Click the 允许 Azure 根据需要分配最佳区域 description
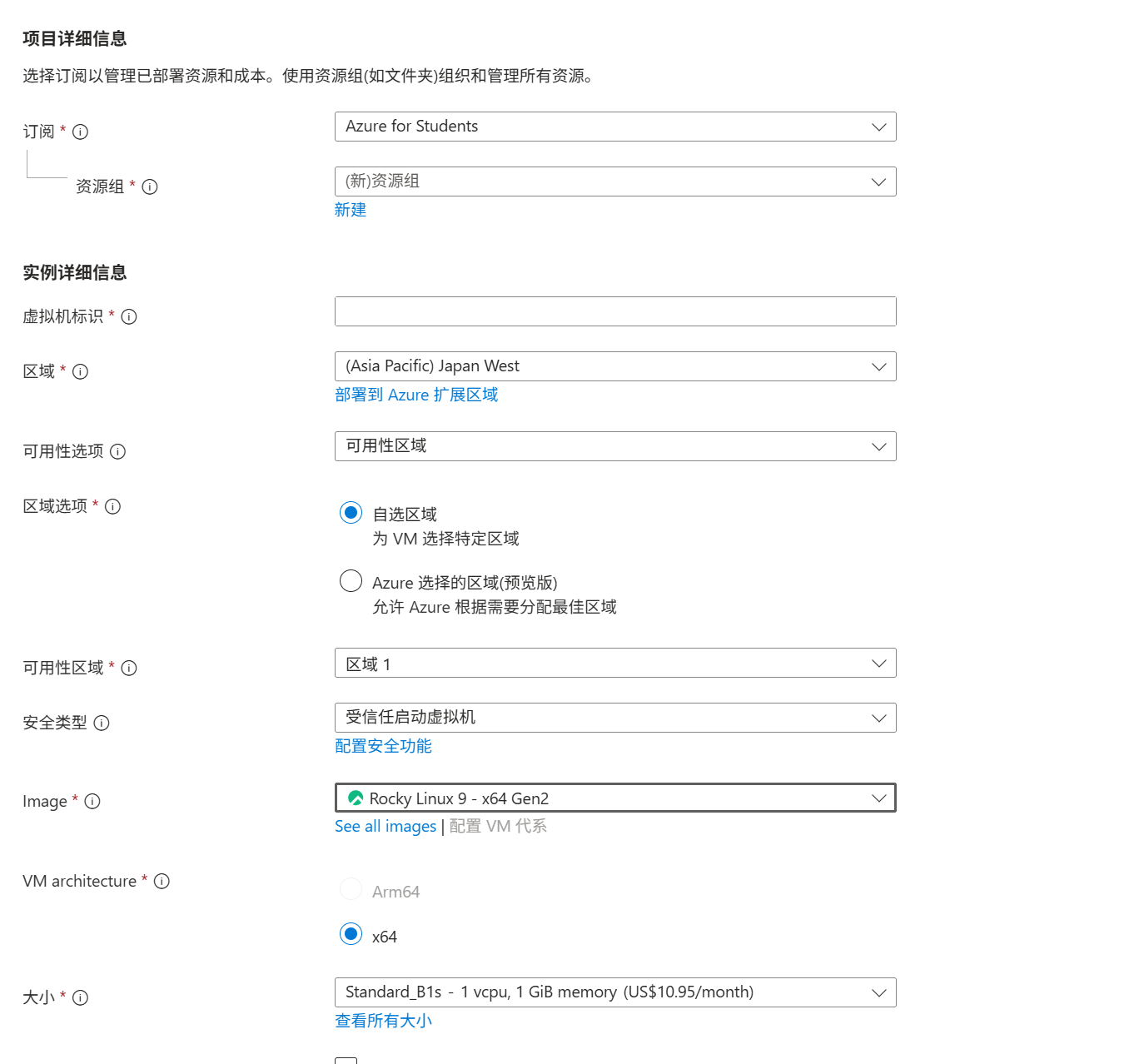Viewport: 1124px width, 1064px height. (x=495, y=607)
